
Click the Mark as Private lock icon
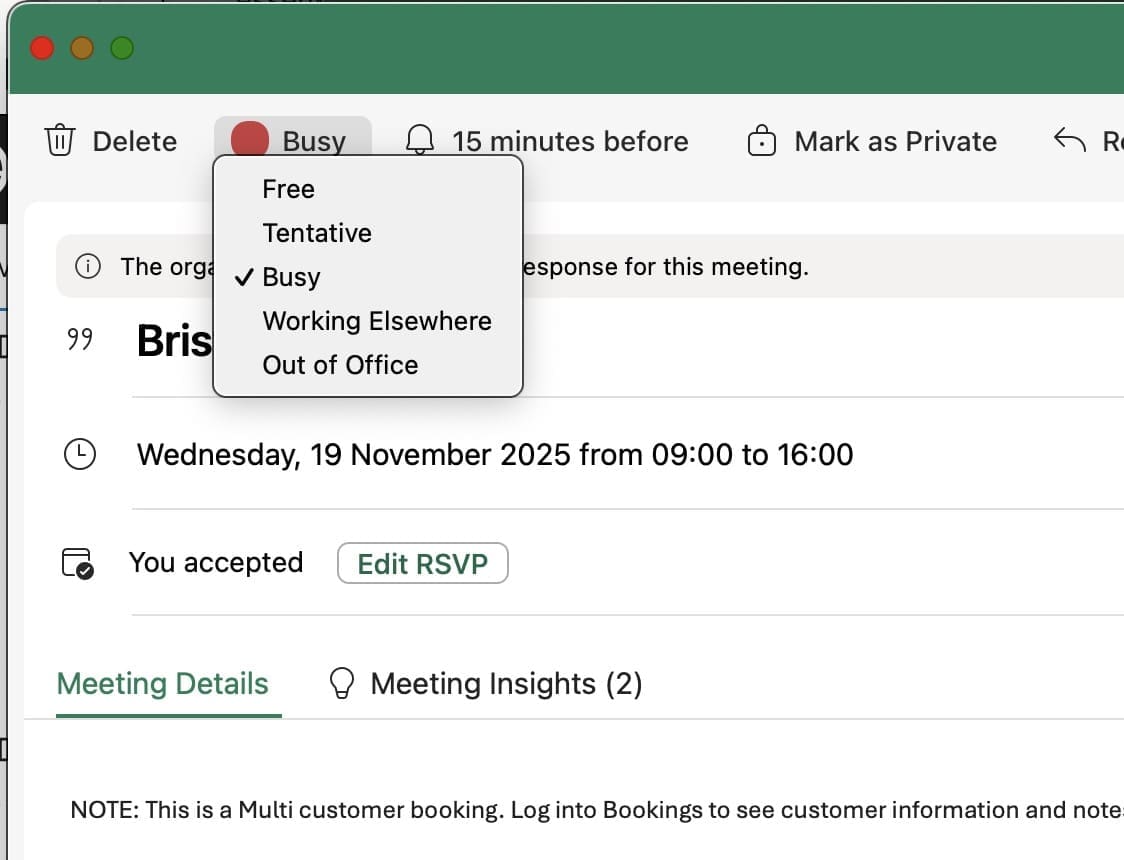pyautogui.click(x=762, y=141)
